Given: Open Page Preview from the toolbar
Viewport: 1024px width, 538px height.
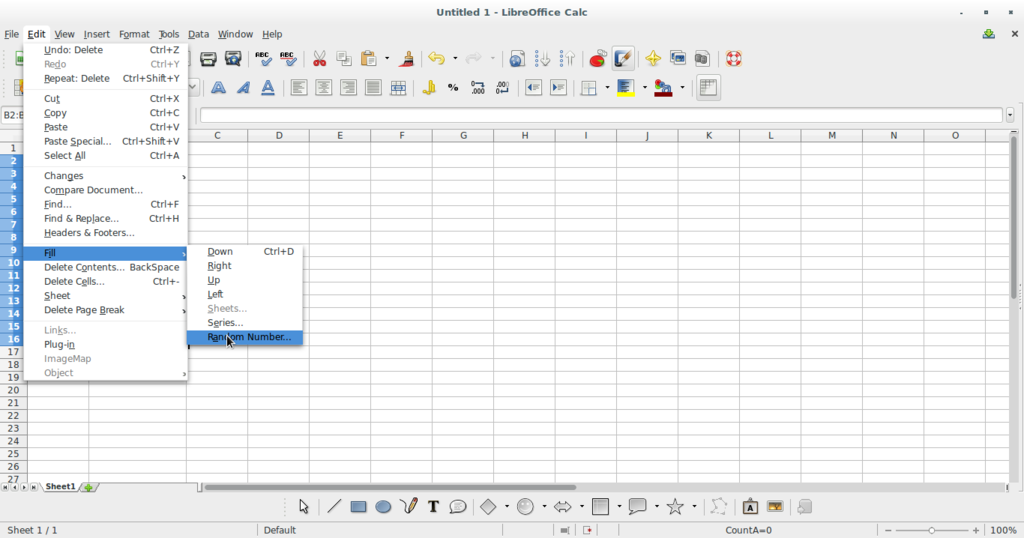Looking at the screenshot, I should point(233,59).
